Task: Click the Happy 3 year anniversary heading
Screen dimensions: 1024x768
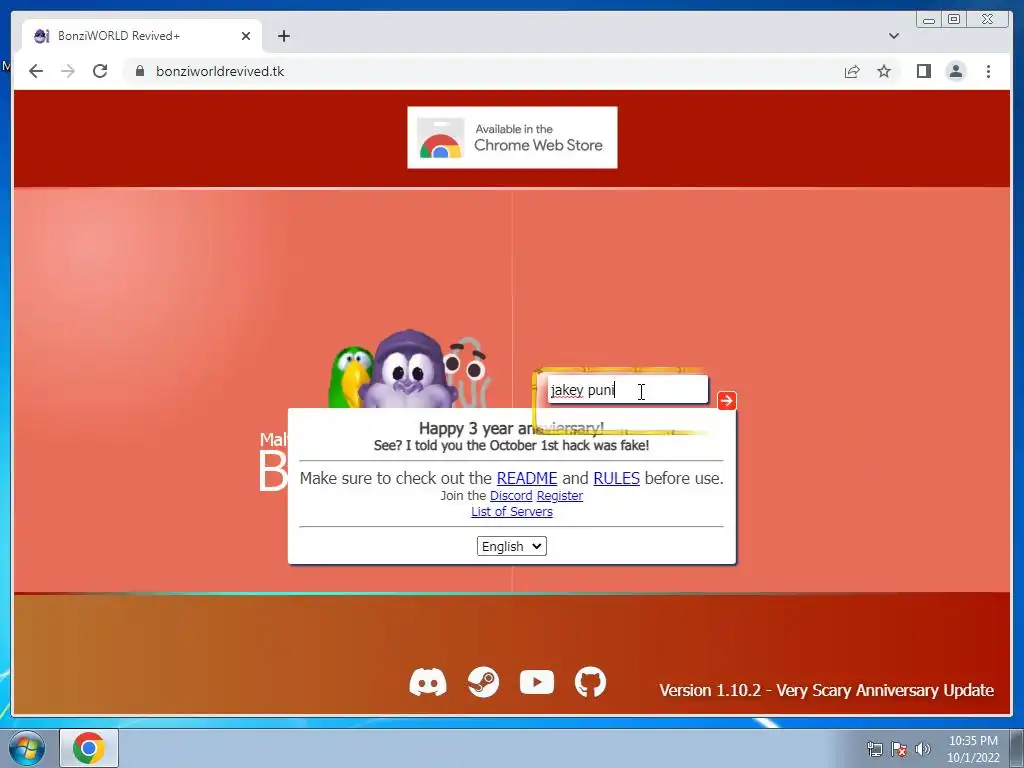Action: pyautogui.click(x=511, y=428)
